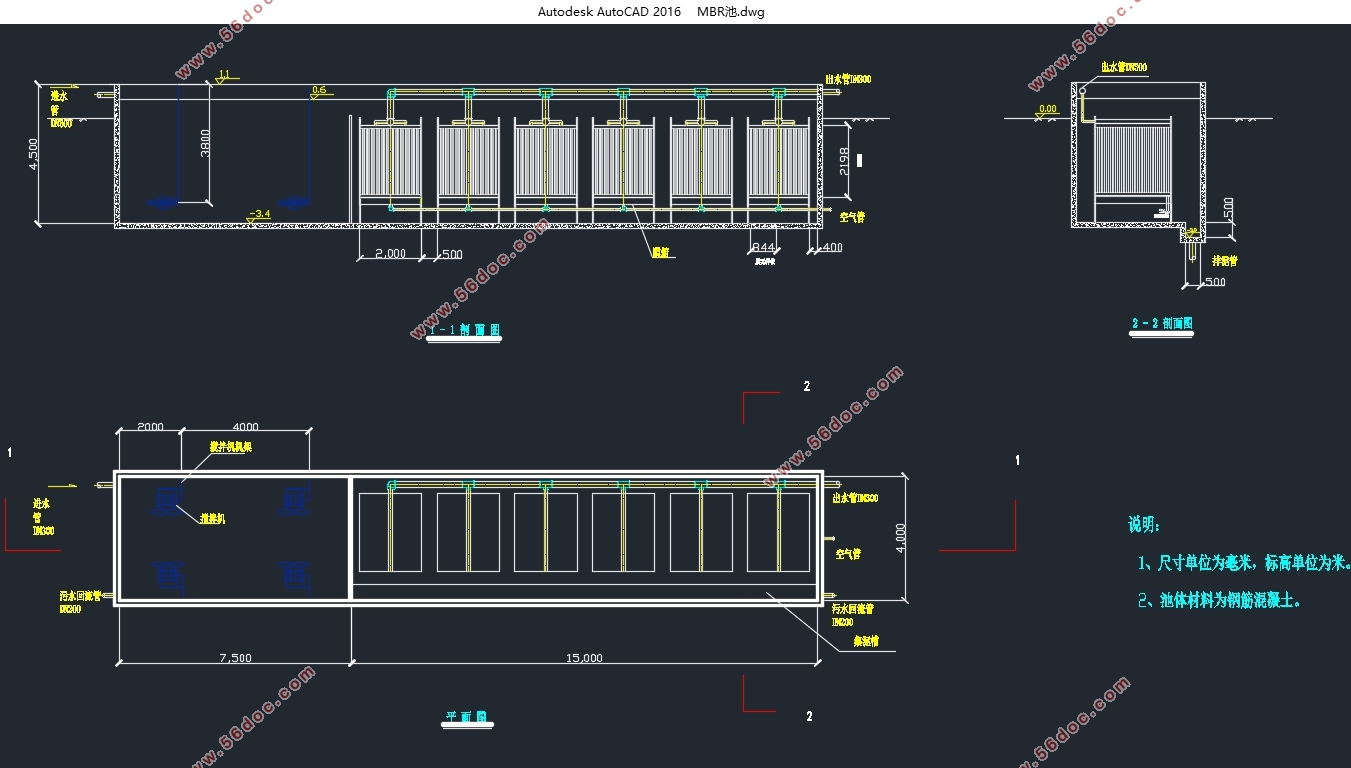Select the 500 dimension beside 2,000
1351x768 pixels.
[452, 254]
